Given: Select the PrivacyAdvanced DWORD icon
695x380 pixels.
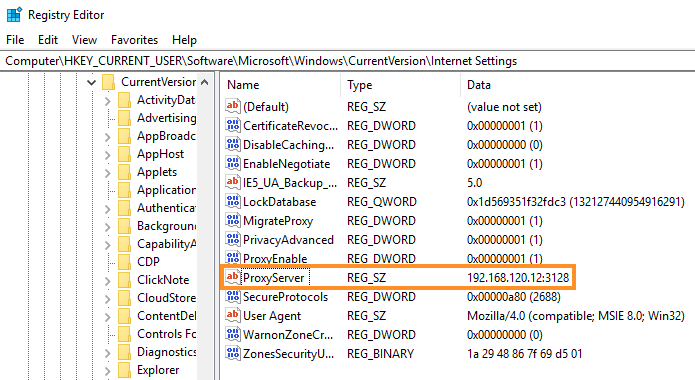Looking at the screenshot, I should [233, 240].
